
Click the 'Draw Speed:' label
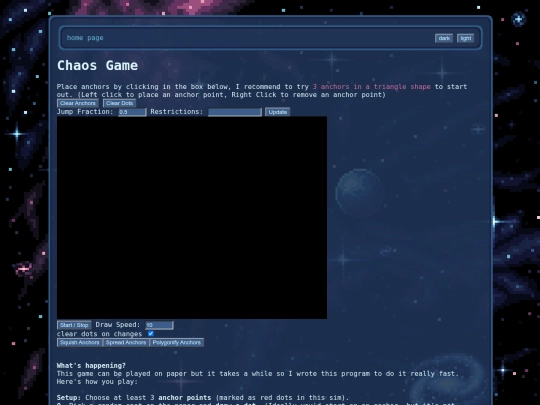118,325
